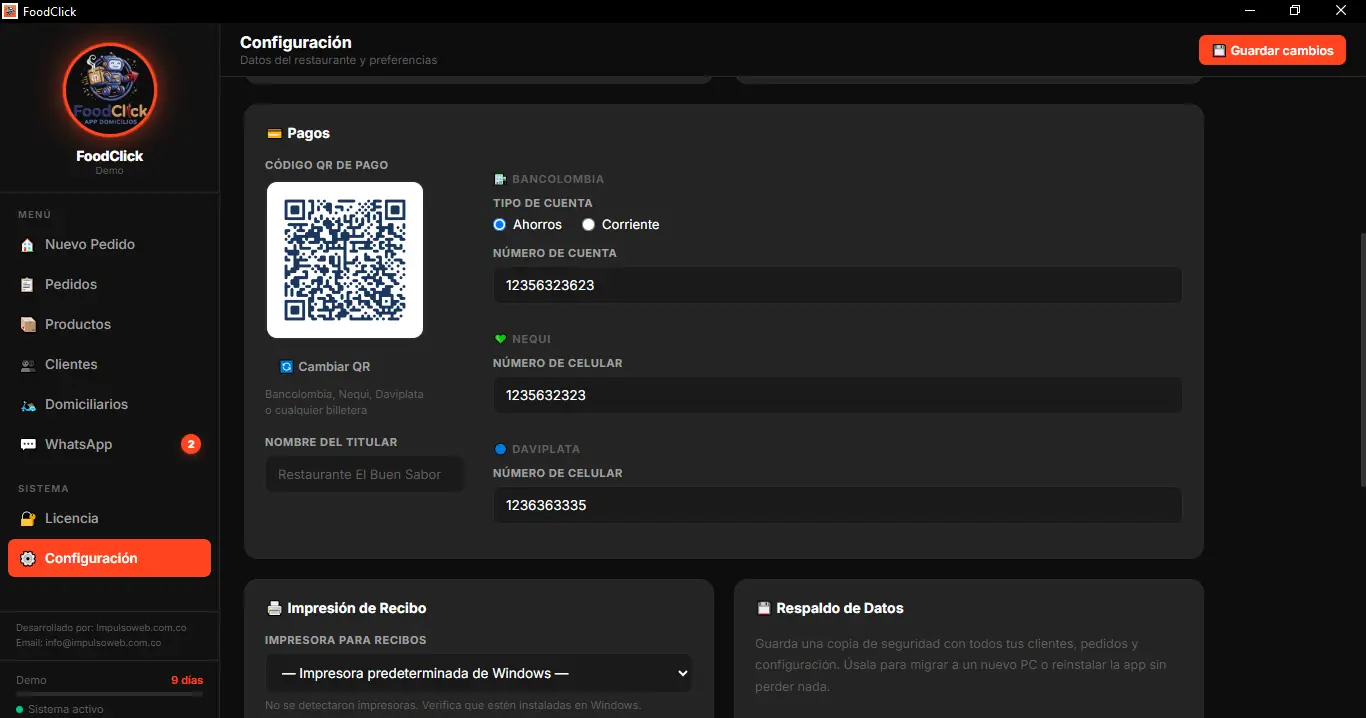Click the 'TIPO DE CUENTA' label
Screen dimensions: 1366x718
(x=543, y=203)
